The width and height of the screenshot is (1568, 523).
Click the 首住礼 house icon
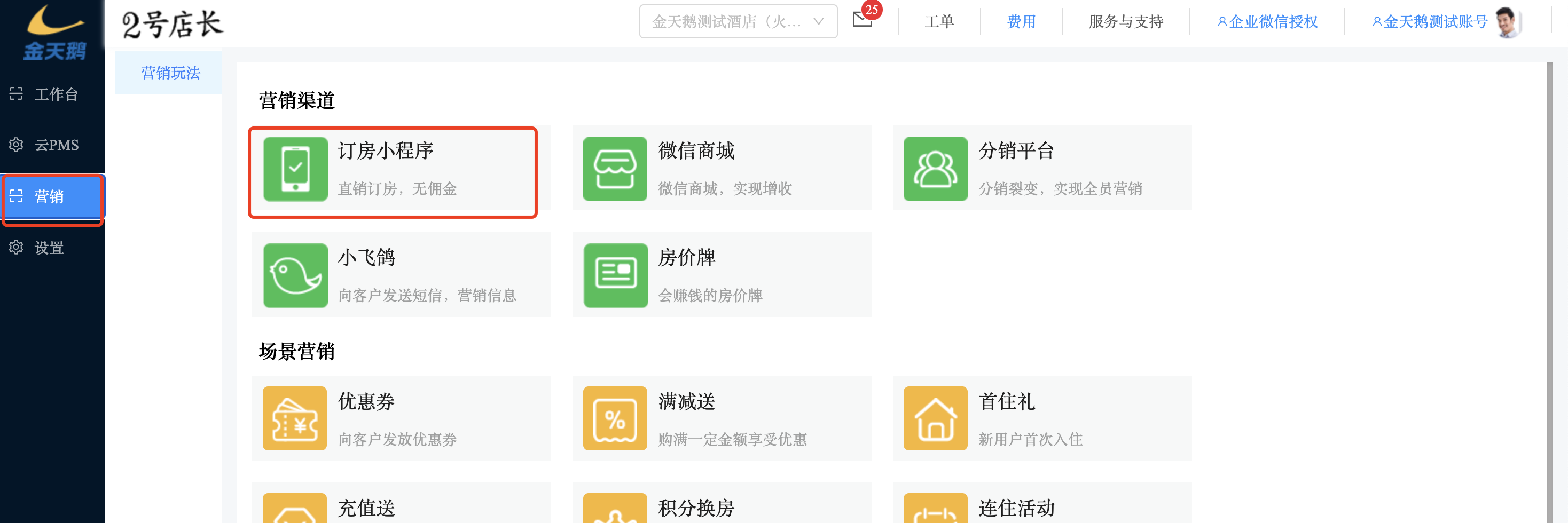(935, 418)
